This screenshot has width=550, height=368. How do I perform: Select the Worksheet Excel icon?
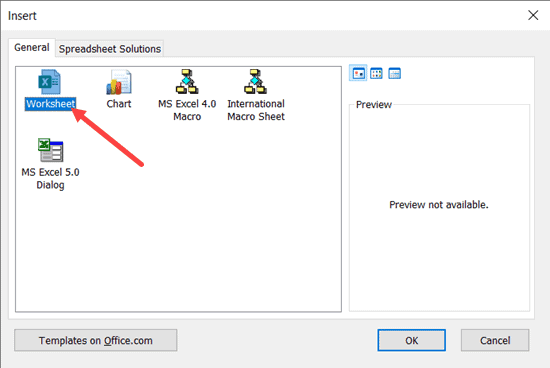tap(49, 82)
